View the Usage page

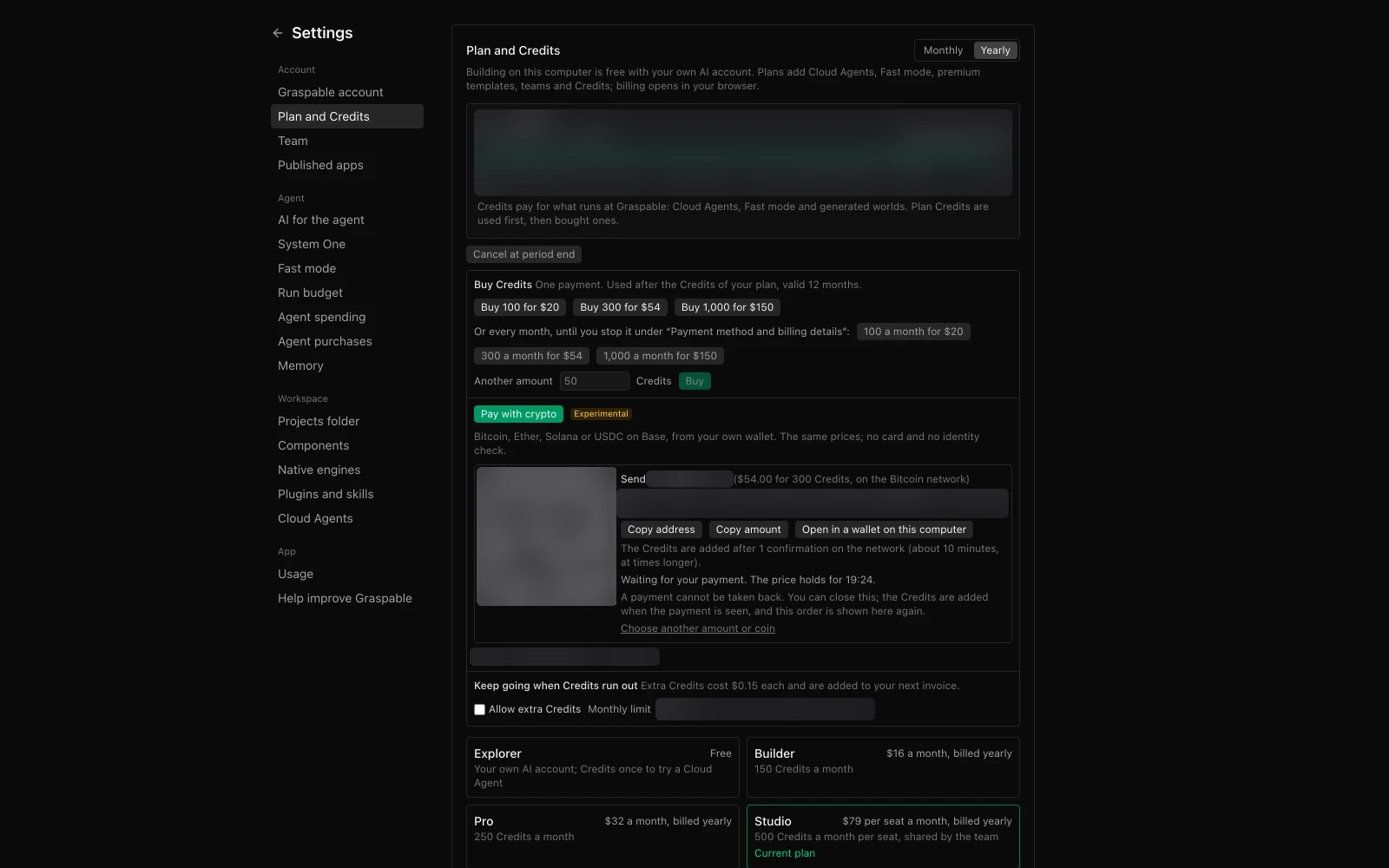click(347, 574)
